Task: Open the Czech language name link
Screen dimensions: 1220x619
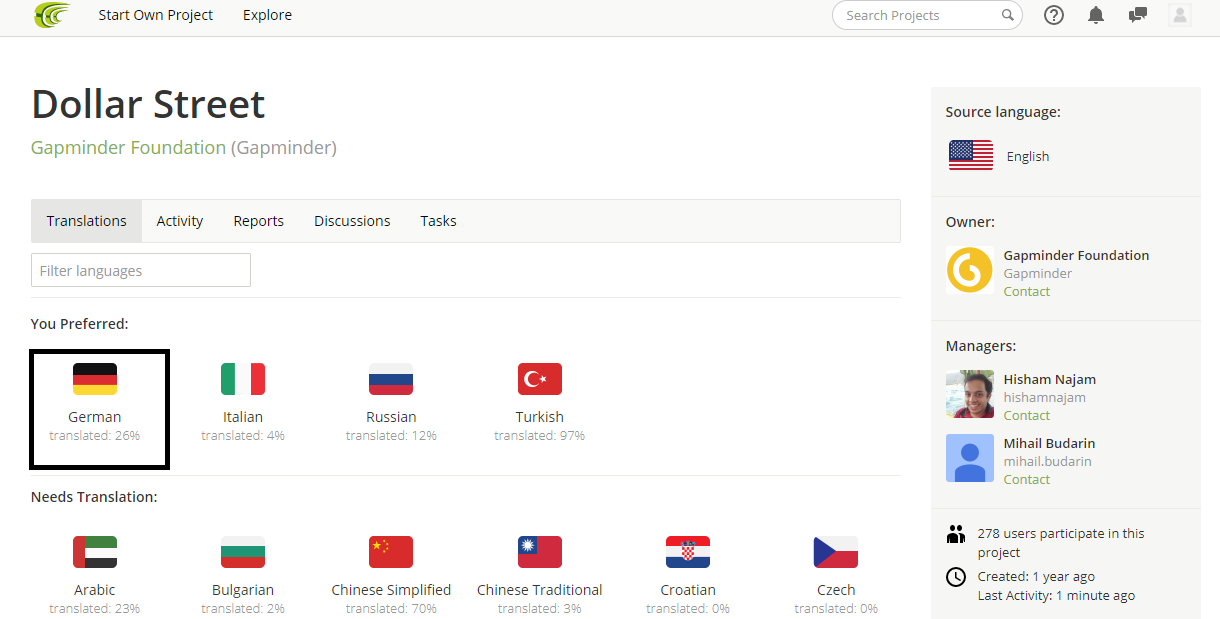Action: pyautogui.click(x=836, y=590)
